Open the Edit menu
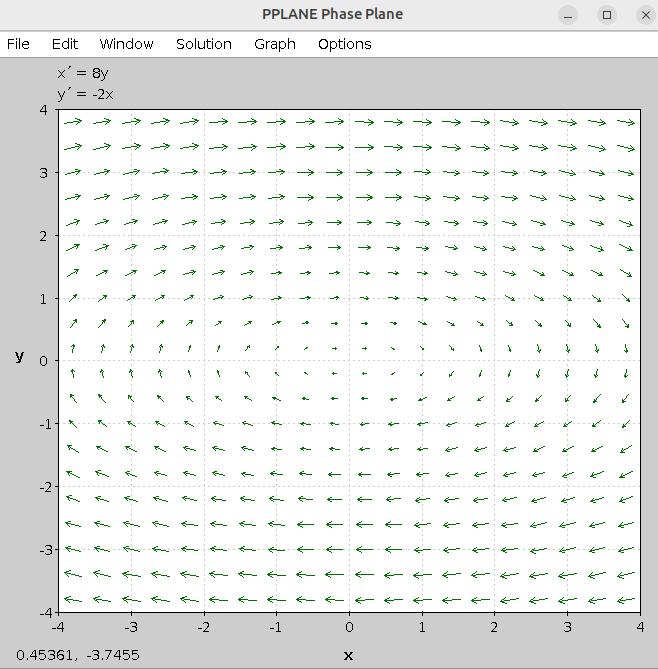This screenshot has height=669, width=658. coord(65,44)
